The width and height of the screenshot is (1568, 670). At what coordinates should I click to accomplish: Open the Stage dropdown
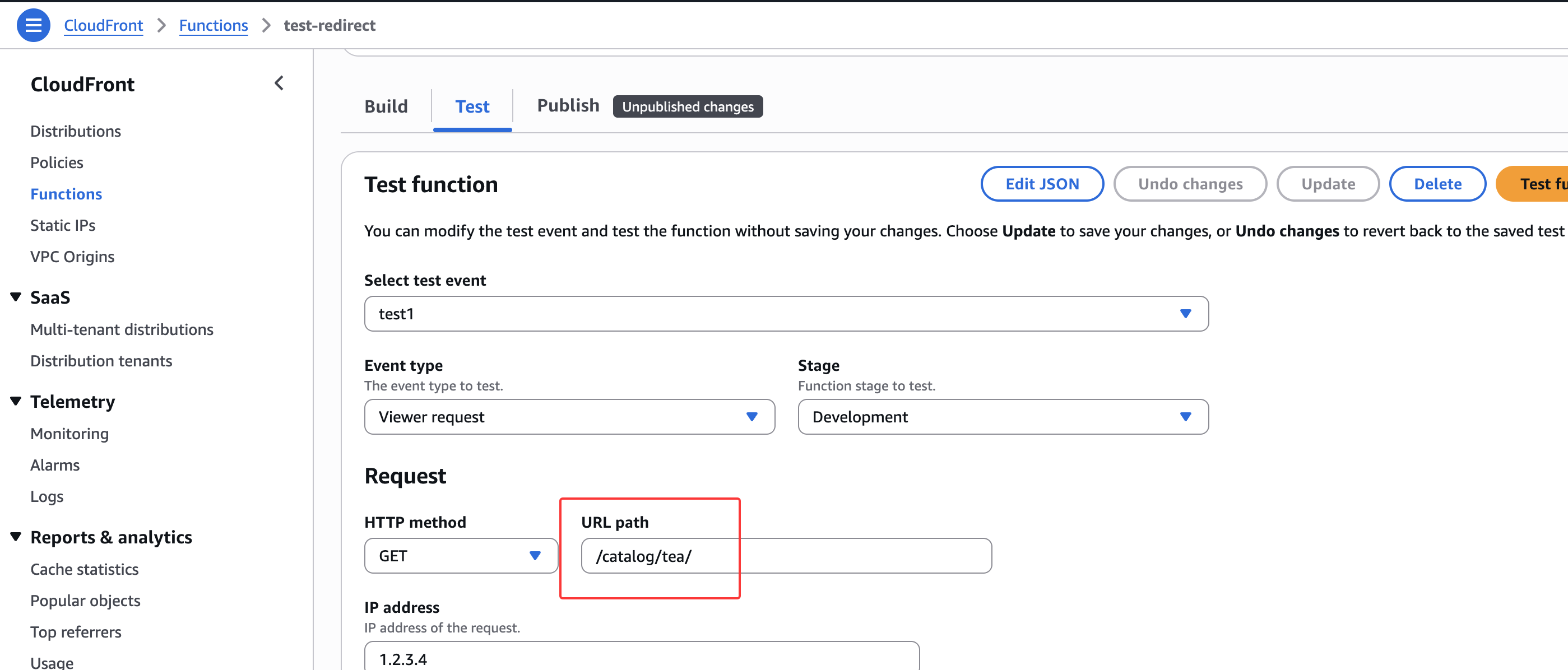[1002, 417]
